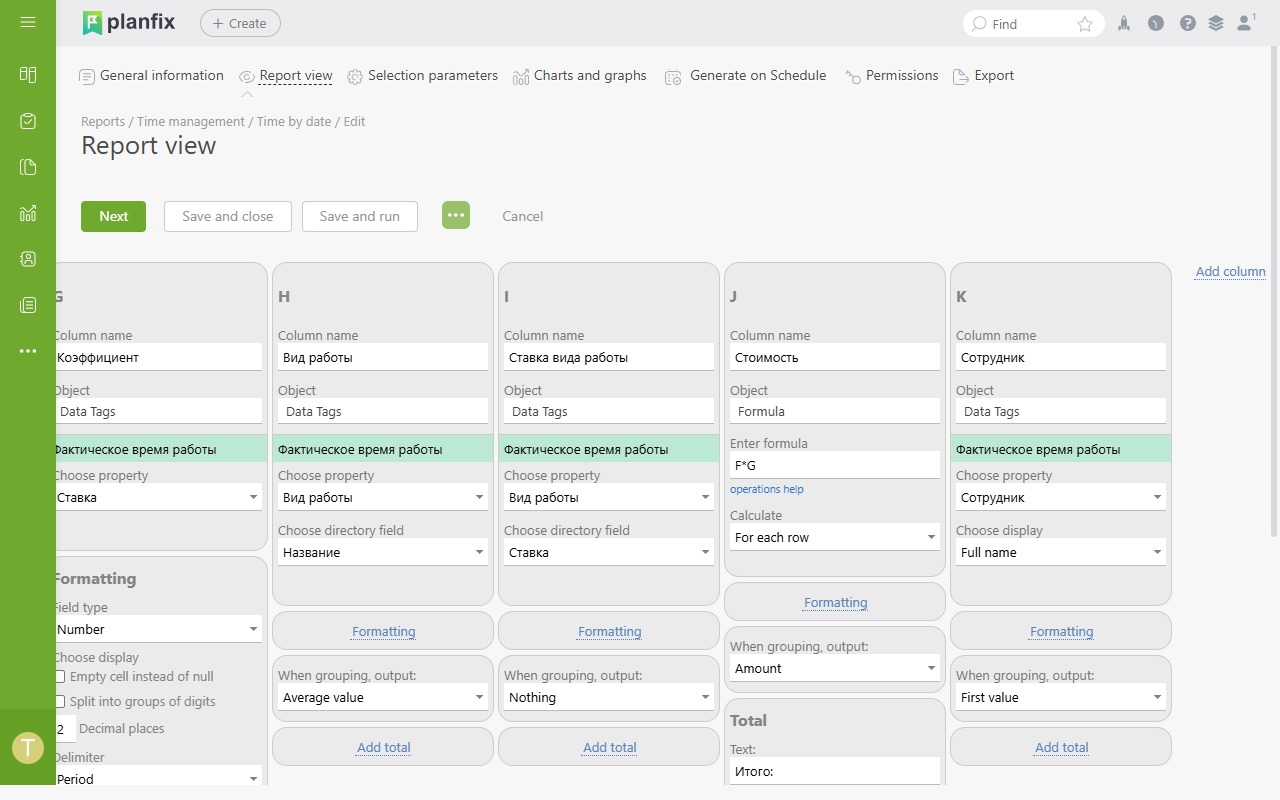Open grouping dropdown showing Average value
The image size is (1280, 800).
(383, 697)
